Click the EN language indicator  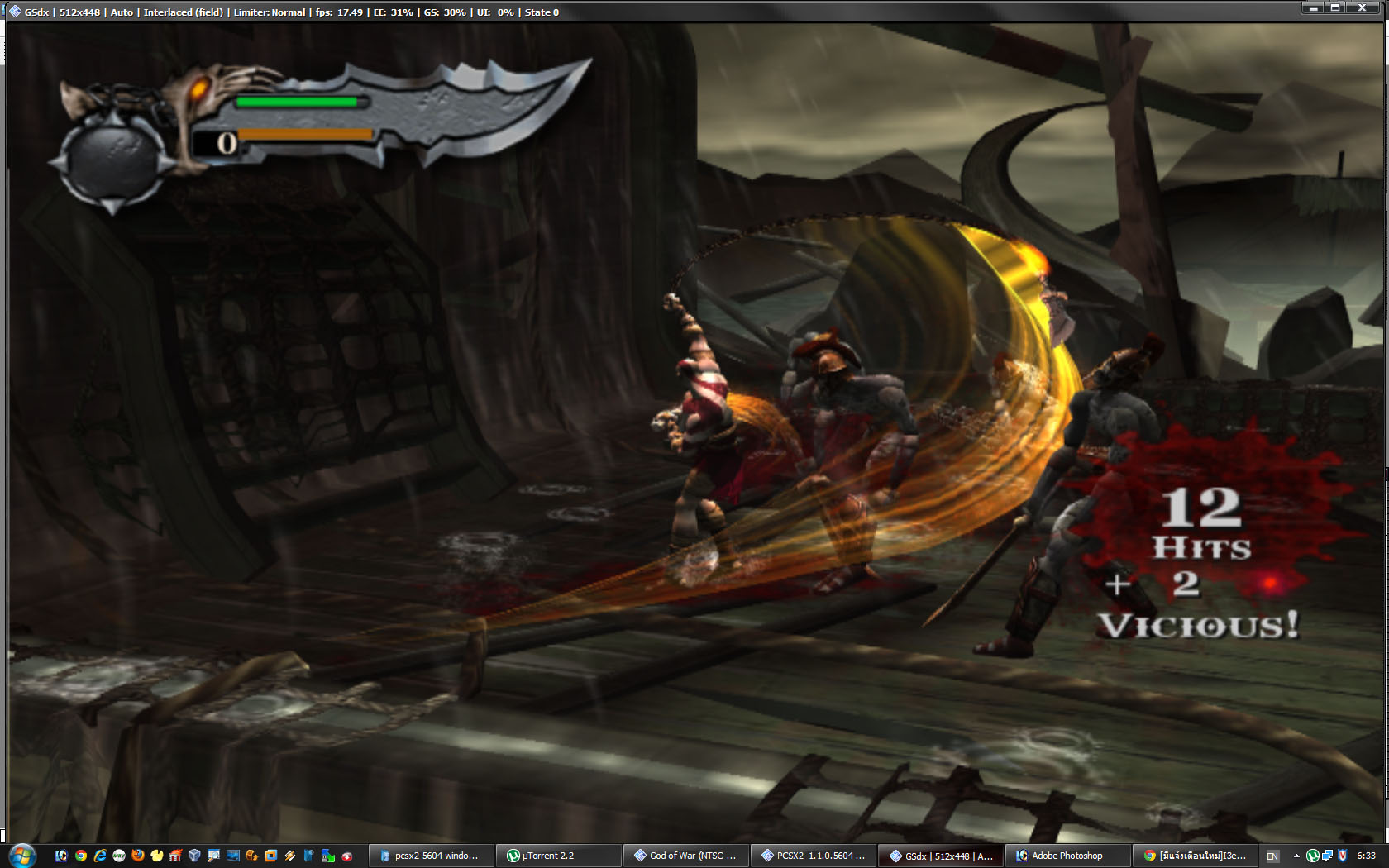(1272, 856)
